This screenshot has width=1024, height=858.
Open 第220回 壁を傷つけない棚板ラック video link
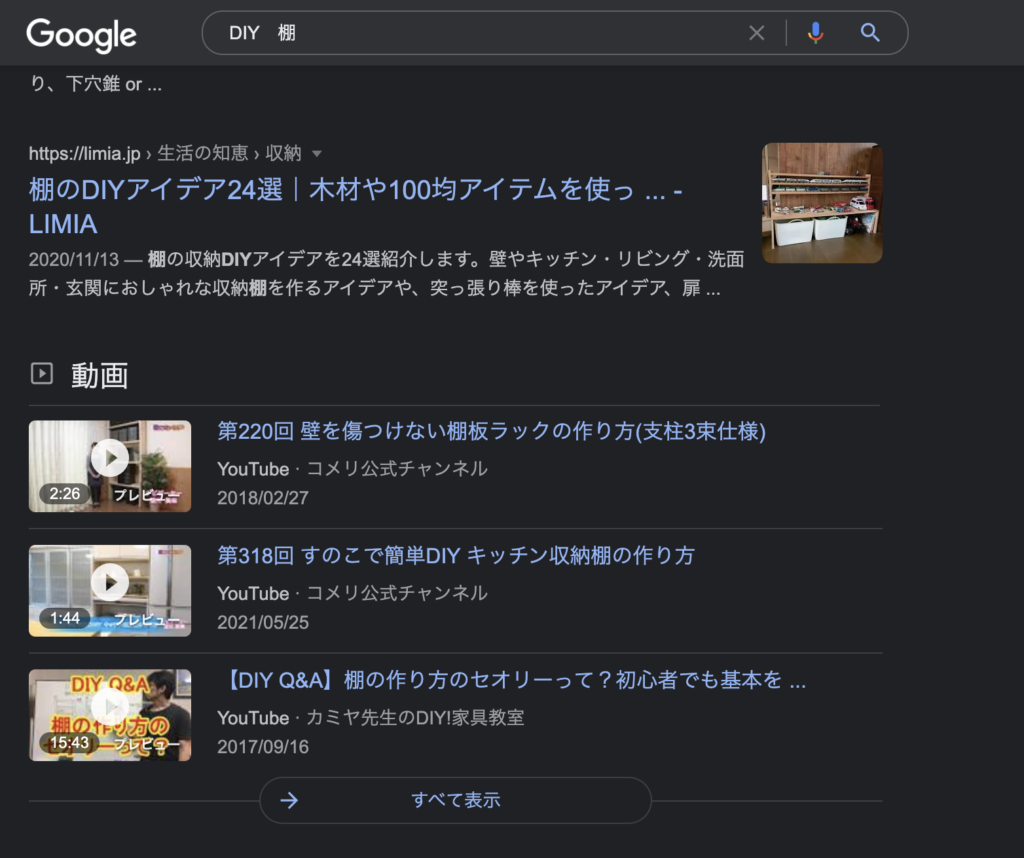pos(491,431)
